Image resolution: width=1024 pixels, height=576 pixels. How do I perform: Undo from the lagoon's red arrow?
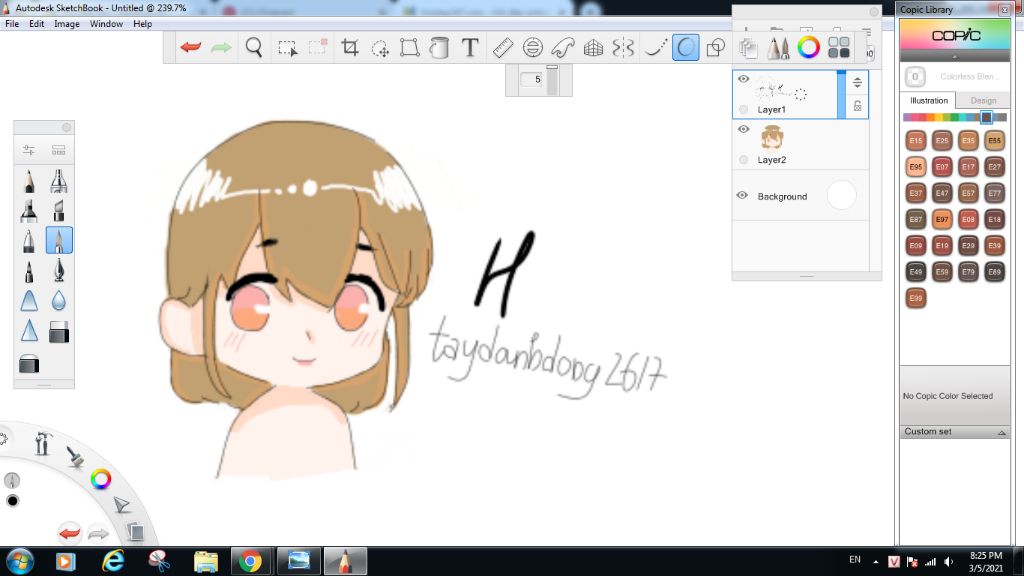point(69,533)
